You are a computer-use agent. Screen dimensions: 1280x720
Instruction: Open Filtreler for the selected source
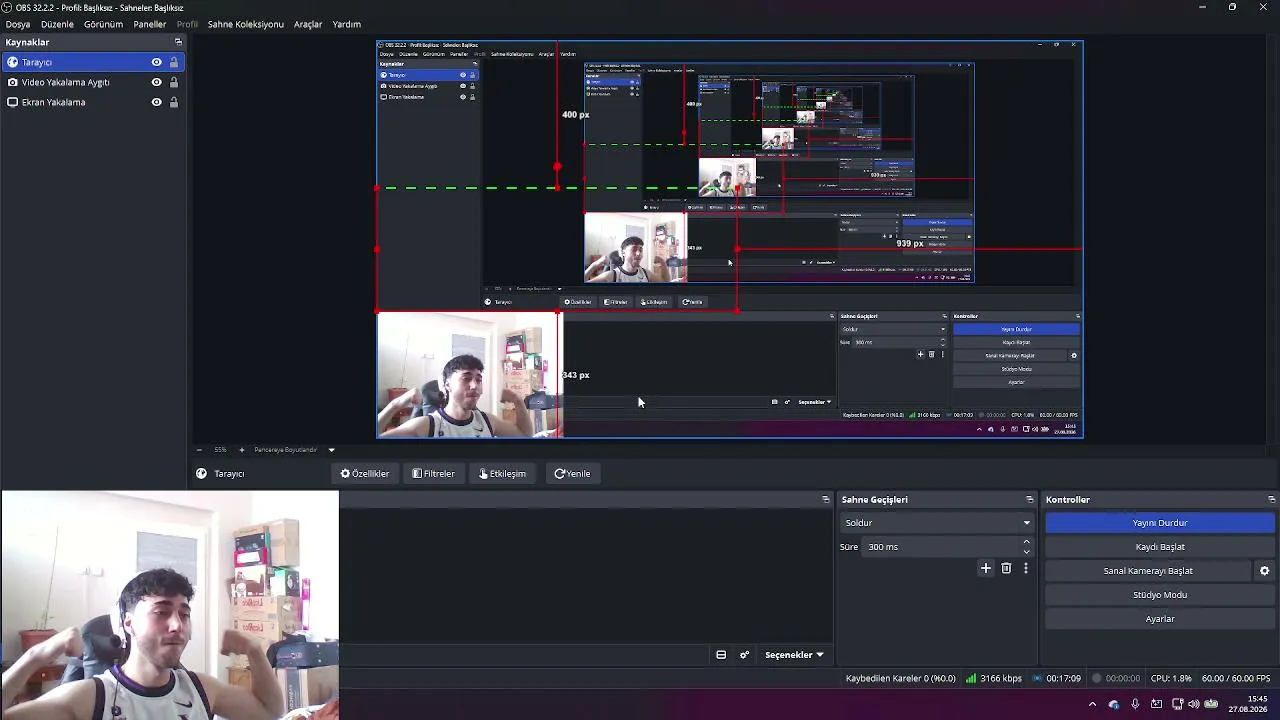434,474
